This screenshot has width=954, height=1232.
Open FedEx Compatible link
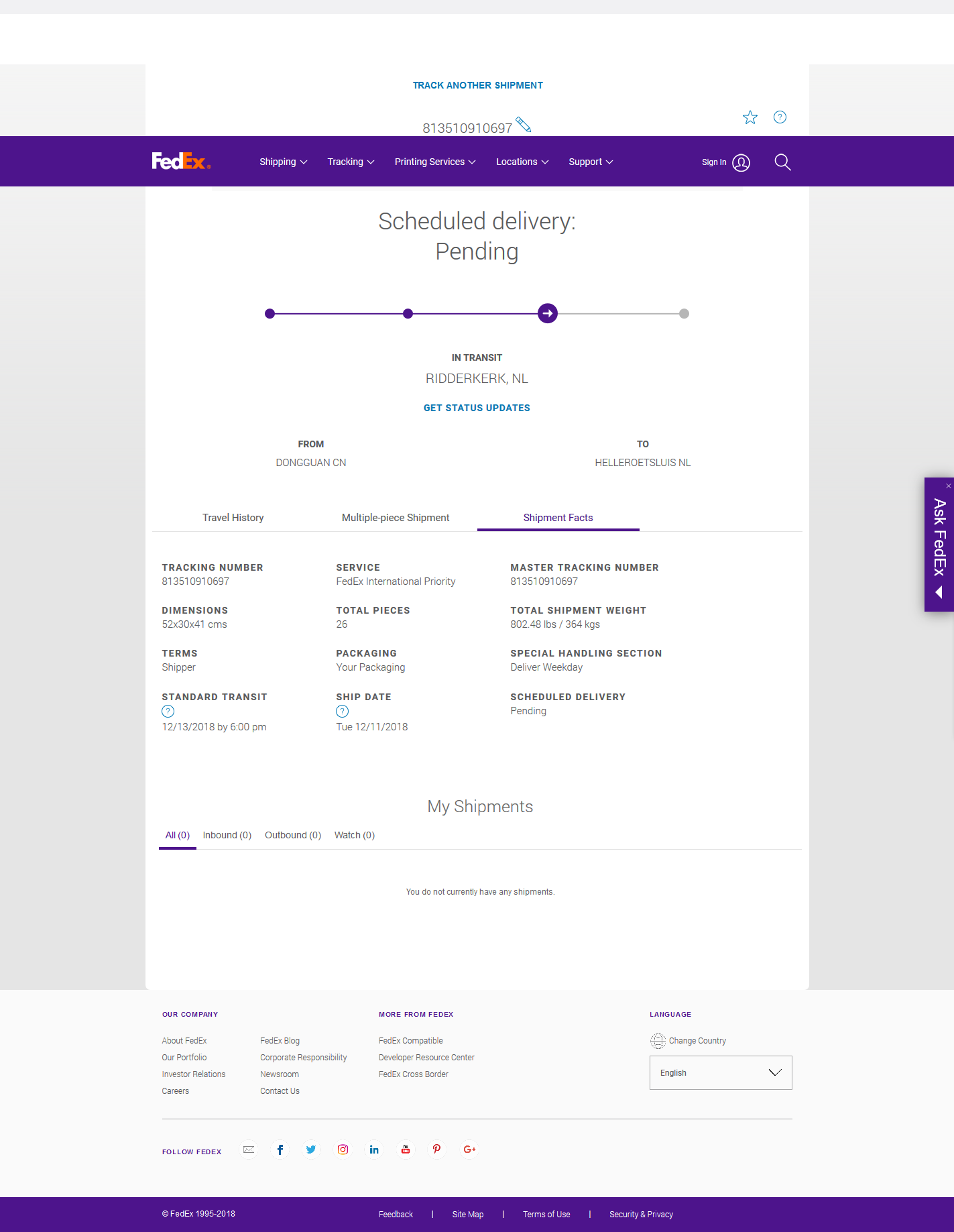click(411, 1041)
